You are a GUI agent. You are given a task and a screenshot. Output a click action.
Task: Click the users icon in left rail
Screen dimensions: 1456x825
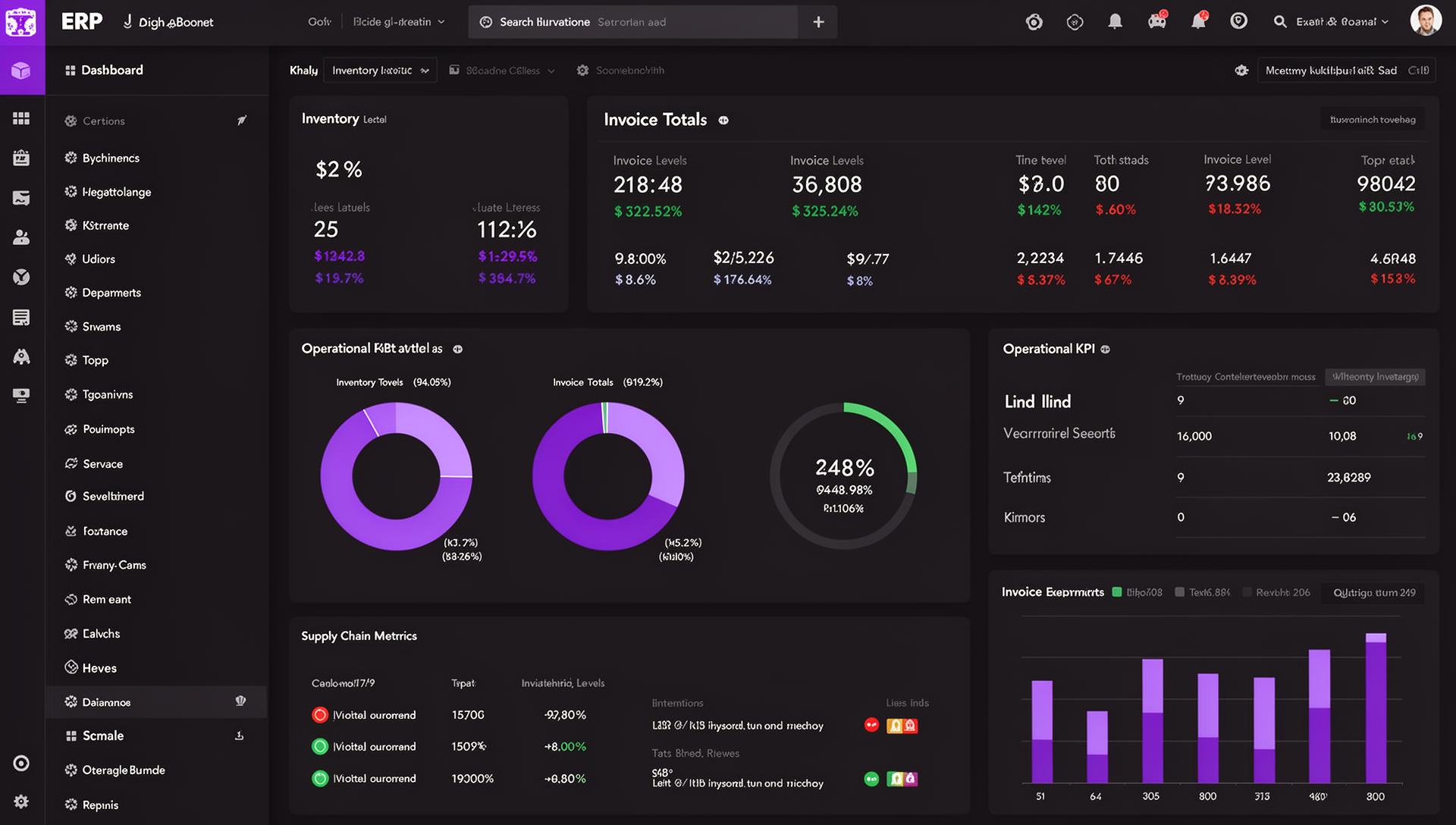(x=21, y=237)
